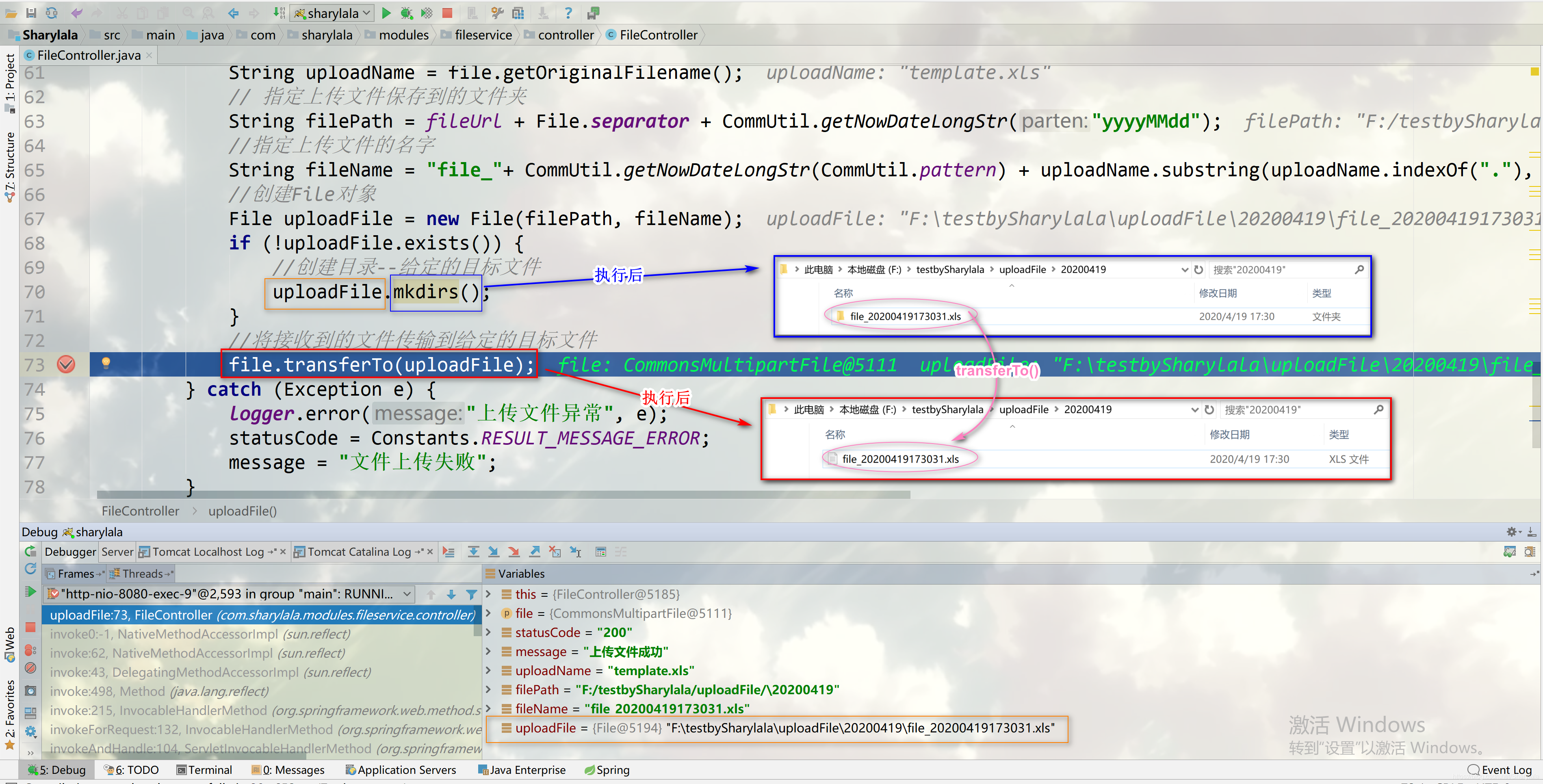Click the Get Thread Dump camera icon

[30, 691]
